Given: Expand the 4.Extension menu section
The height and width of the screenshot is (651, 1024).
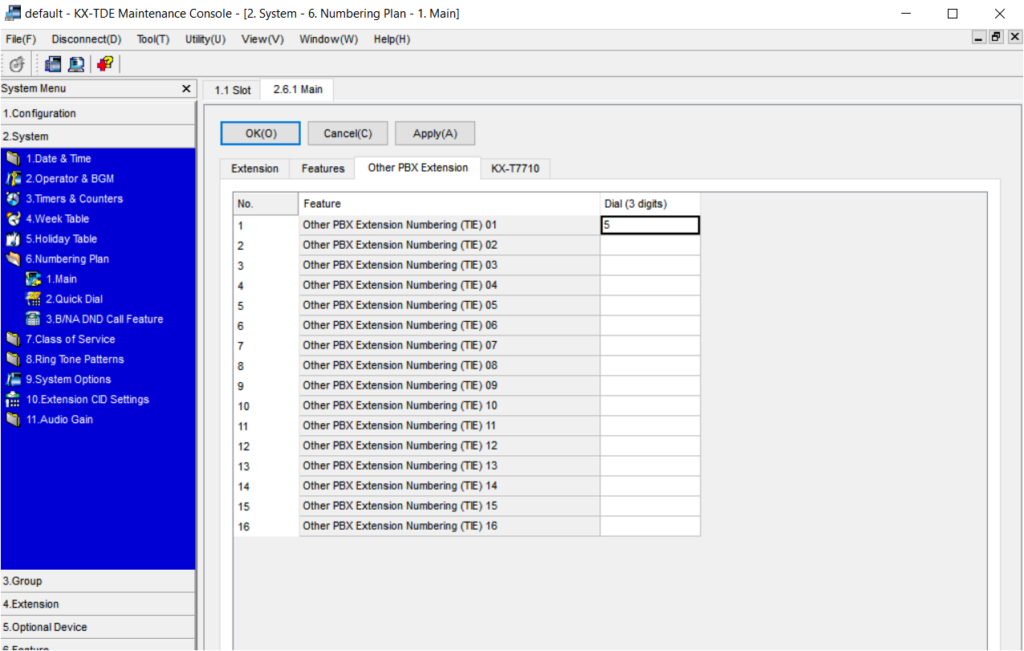Looking at the screenshot, I should coord(98,604).
